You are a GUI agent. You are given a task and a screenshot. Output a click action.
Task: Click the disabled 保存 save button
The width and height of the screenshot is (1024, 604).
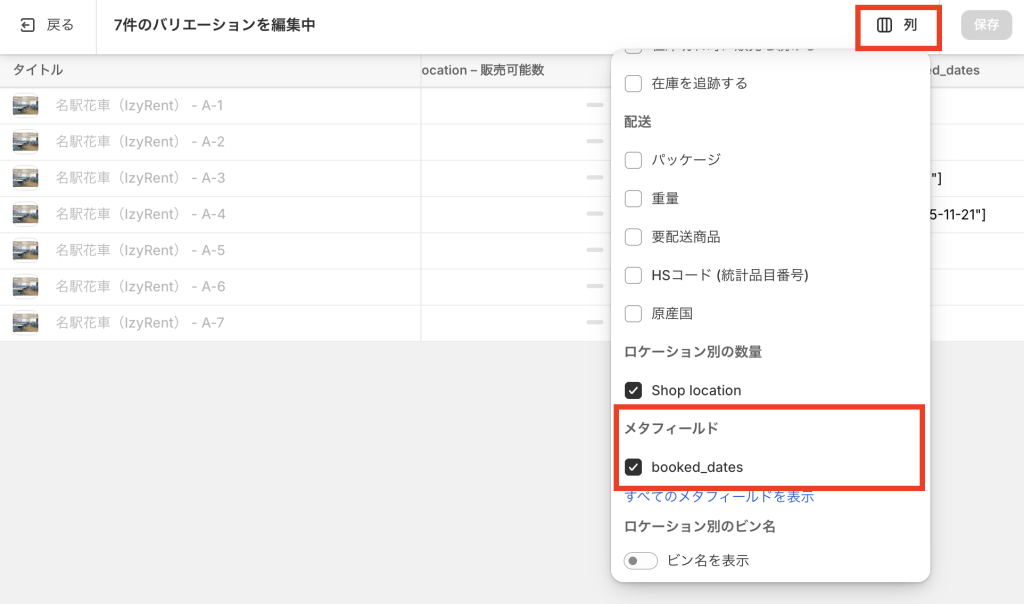(x=986, y=25)
